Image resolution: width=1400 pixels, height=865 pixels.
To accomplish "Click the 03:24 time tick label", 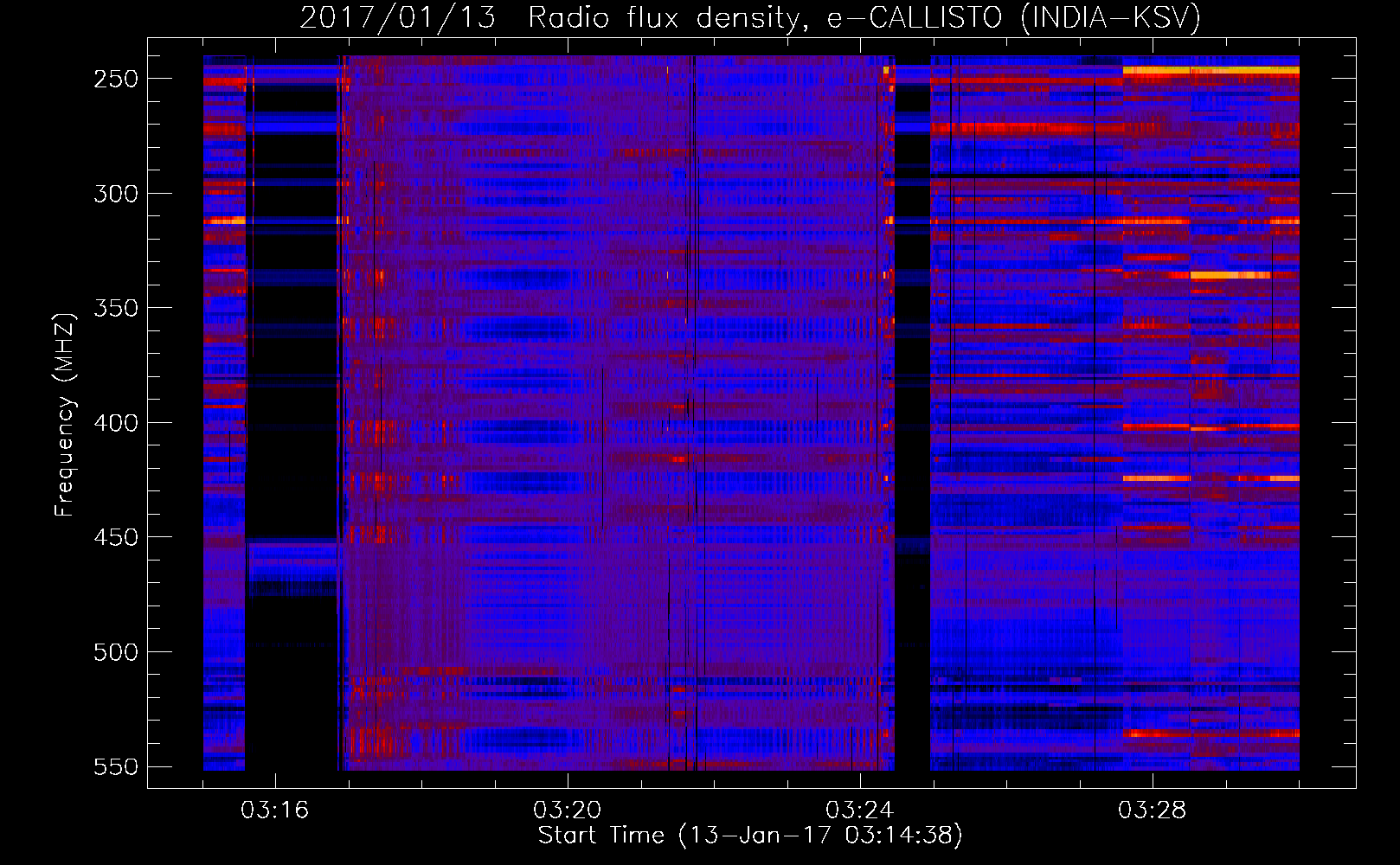I will click(860, 811).
